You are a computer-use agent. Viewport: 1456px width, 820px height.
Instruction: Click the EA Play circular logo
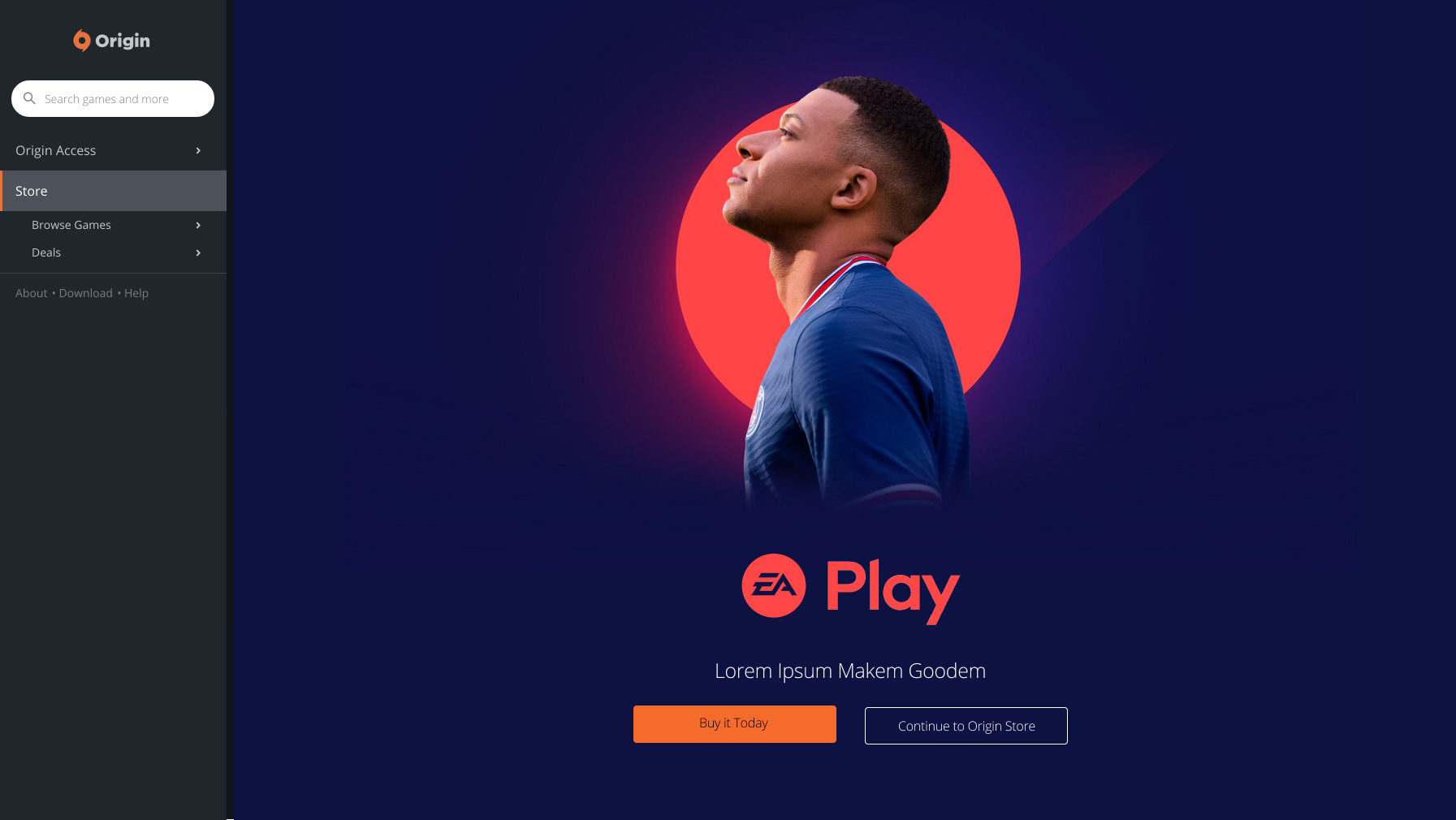(x=773, y=585)
